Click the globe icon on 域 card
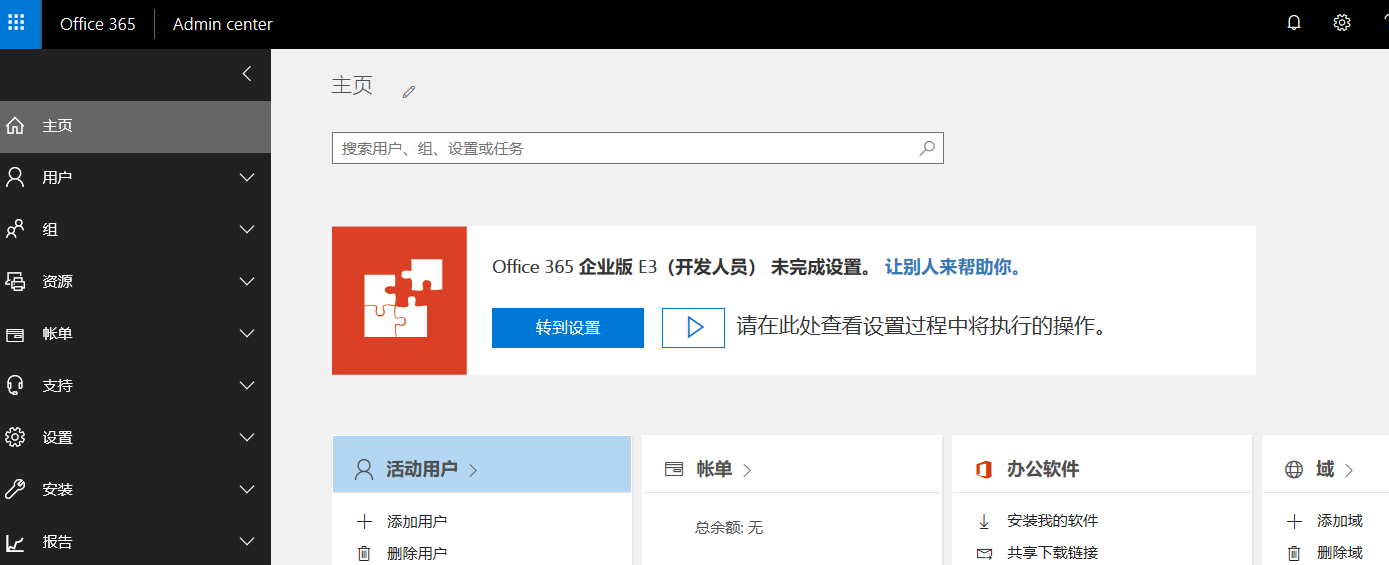This screenshot has height=565, width=1389. point(1294,469)
